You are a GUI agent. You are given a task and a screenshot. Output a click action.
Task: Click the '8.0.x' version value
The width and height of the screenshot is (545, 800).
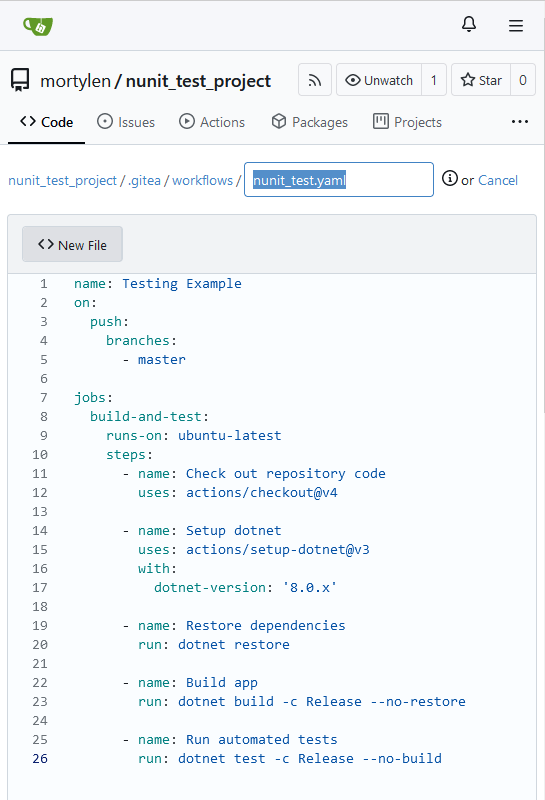[x=310, y=588]
